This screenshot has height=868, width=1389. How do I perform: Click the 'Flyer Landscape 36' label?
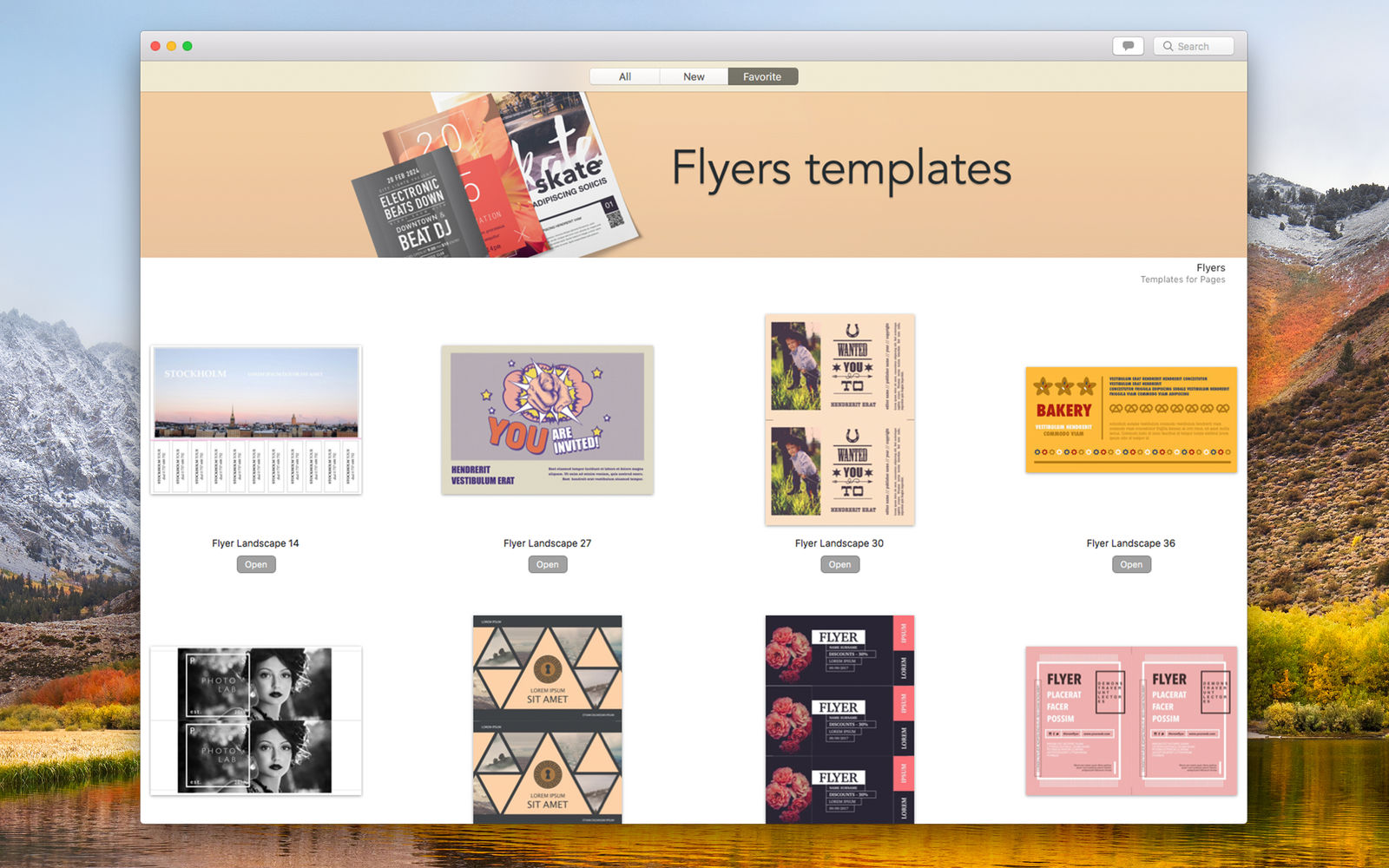[x=1130, y=543]
